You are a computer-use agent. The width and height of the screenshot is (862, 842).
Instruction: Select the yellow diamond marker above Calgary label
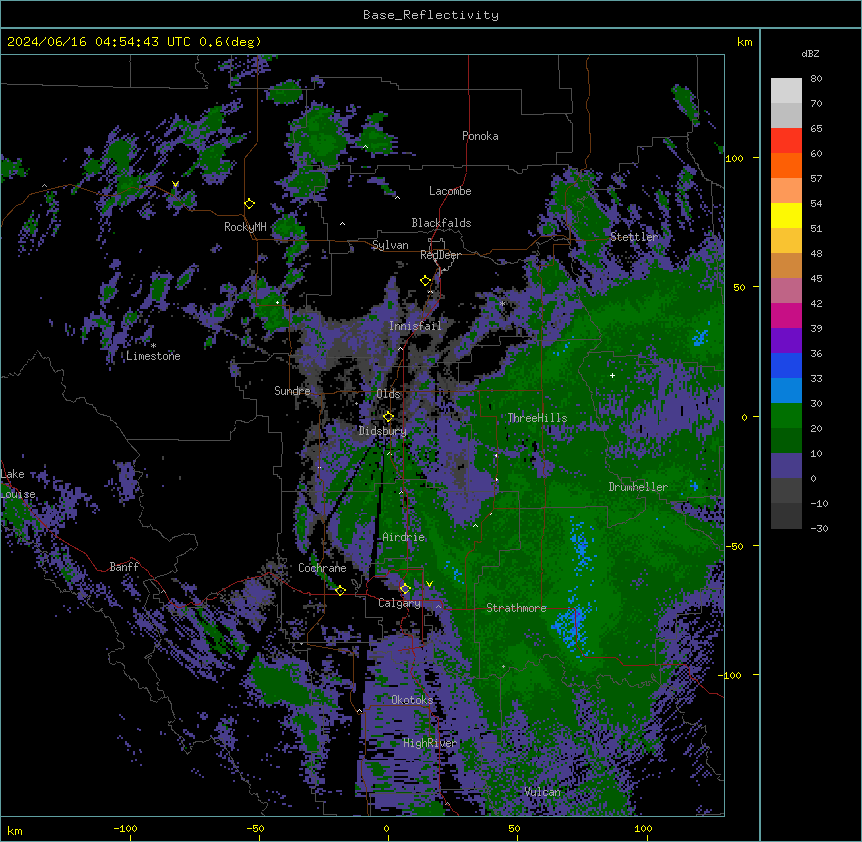tap(405, 589)
